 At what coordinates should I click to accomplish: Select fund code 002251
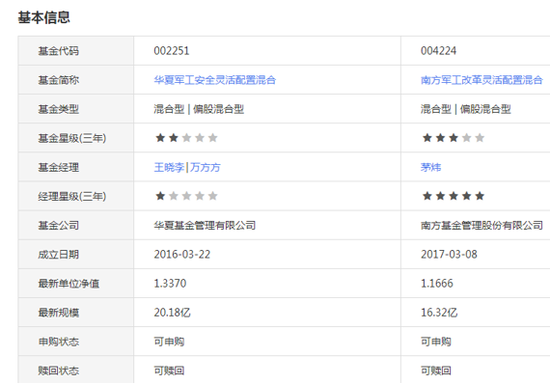(172, 51)
